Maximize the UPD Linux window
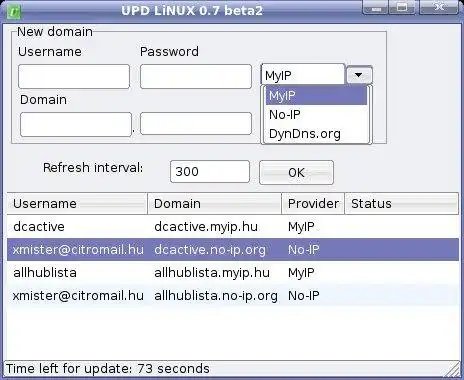Image resolution: width=464 pixels, height=380 pixels. pos(403,7)
